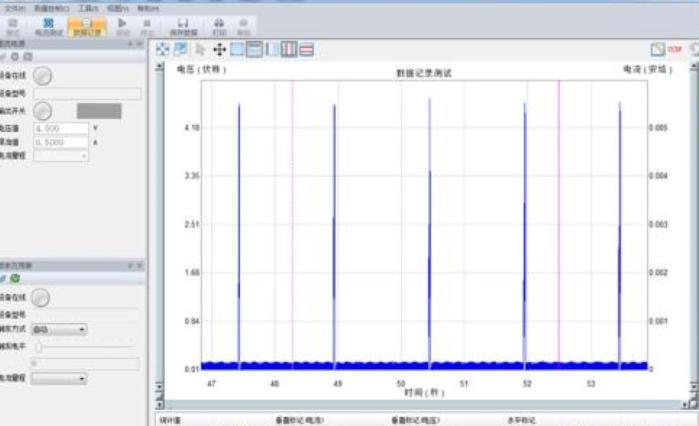The height and width of the screenshot is (426, 699).
Task: Open the first menu bar item 文件
Action: (15, 8)
